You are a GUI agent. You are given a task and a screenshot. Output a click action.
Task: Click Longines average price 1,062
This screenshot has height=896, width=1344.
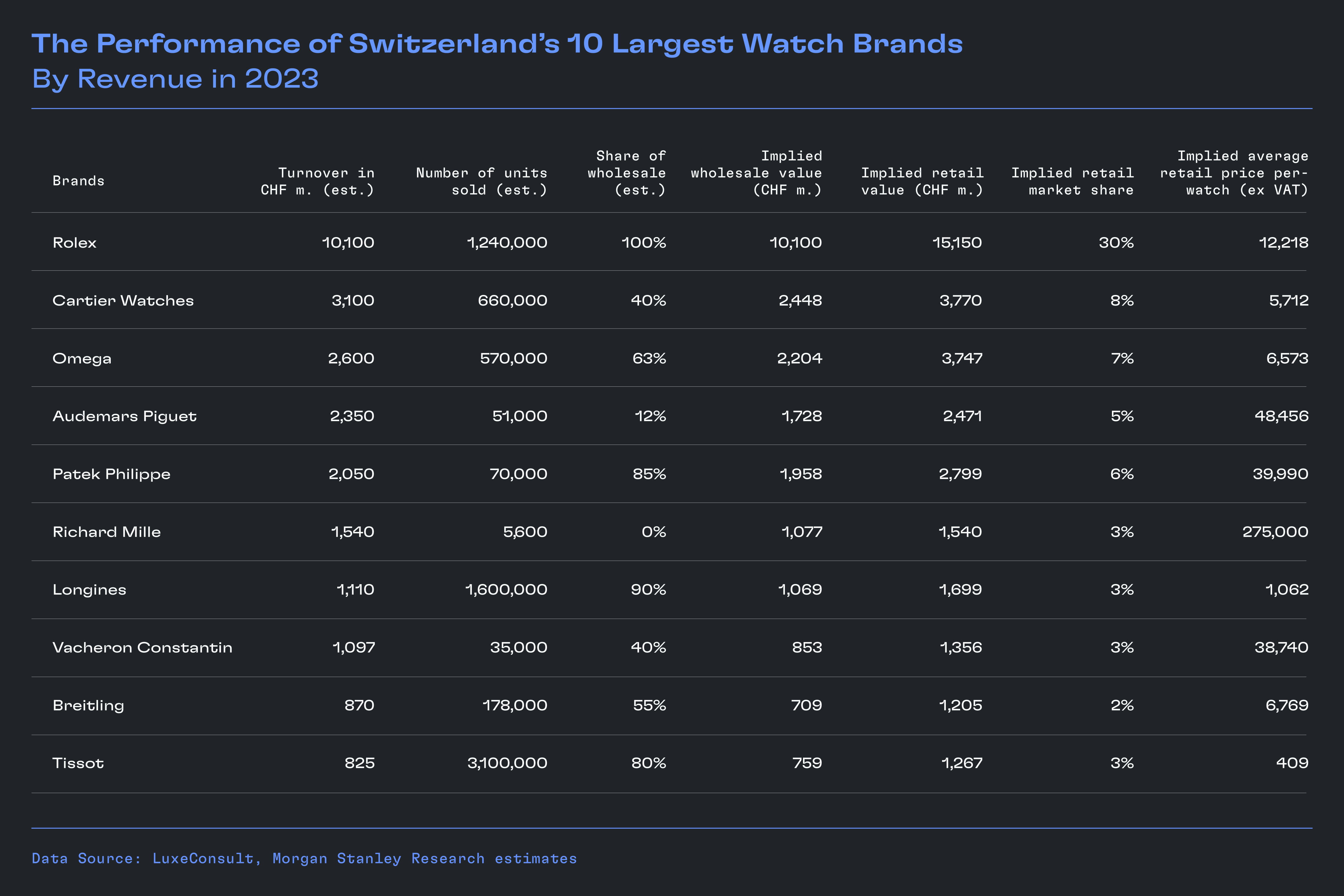[1287, 590]
